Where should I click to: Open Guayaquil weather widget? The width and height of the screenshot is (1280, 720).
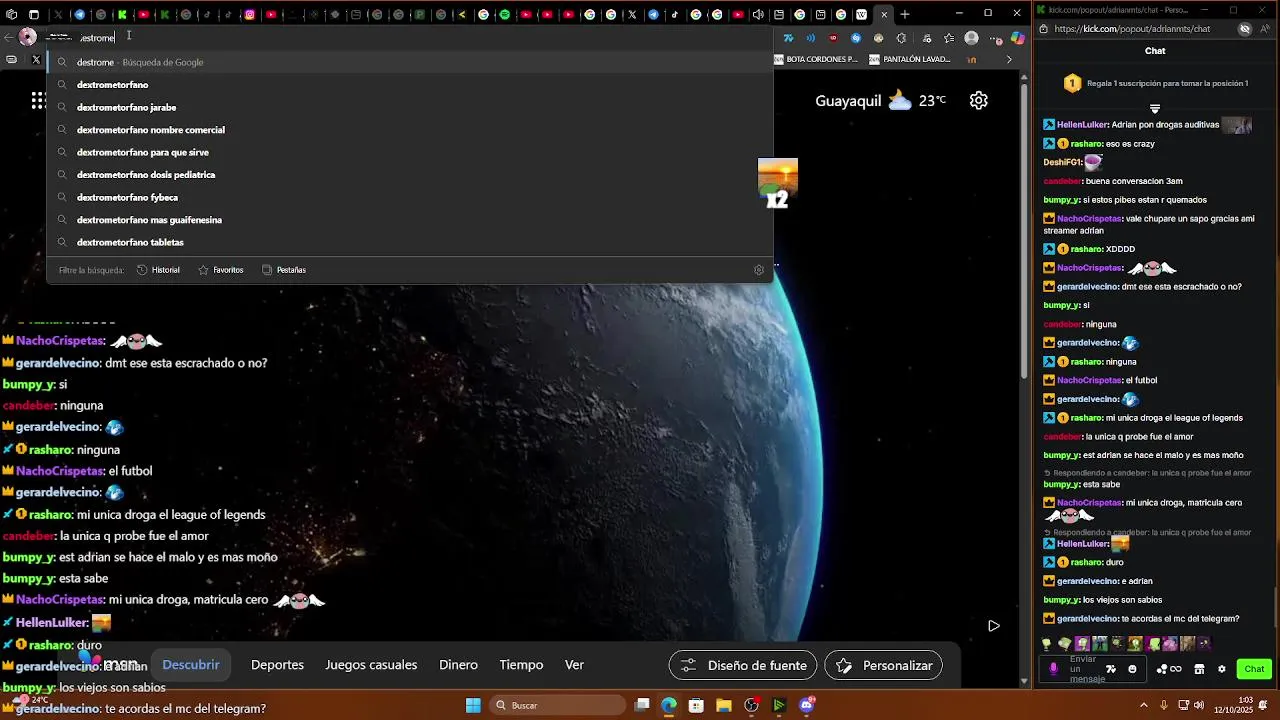pyautogui.click(x=880, y=100)
